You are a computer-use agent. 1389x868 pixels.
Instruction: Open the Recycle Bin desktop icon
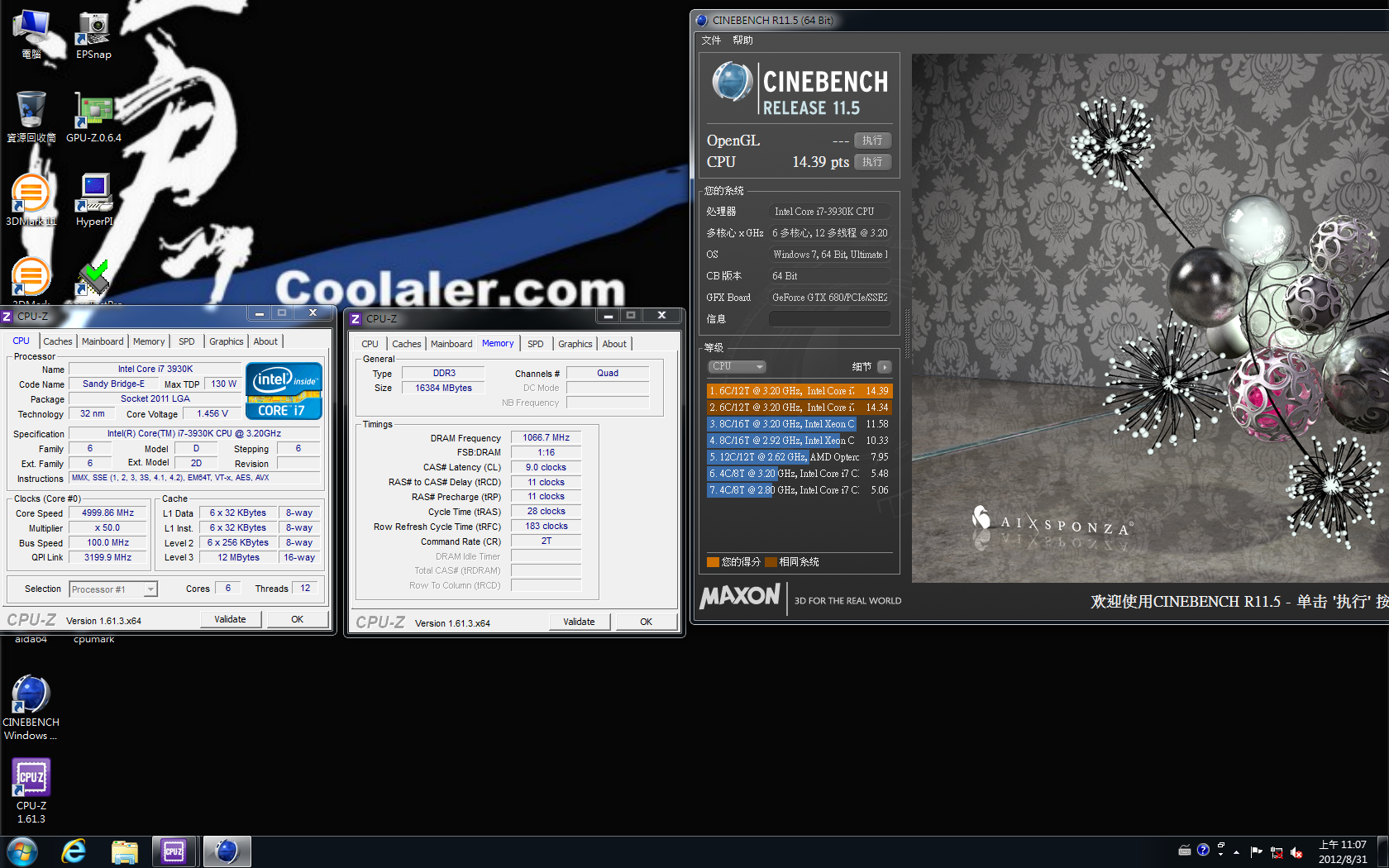click(x=31, y=117)
